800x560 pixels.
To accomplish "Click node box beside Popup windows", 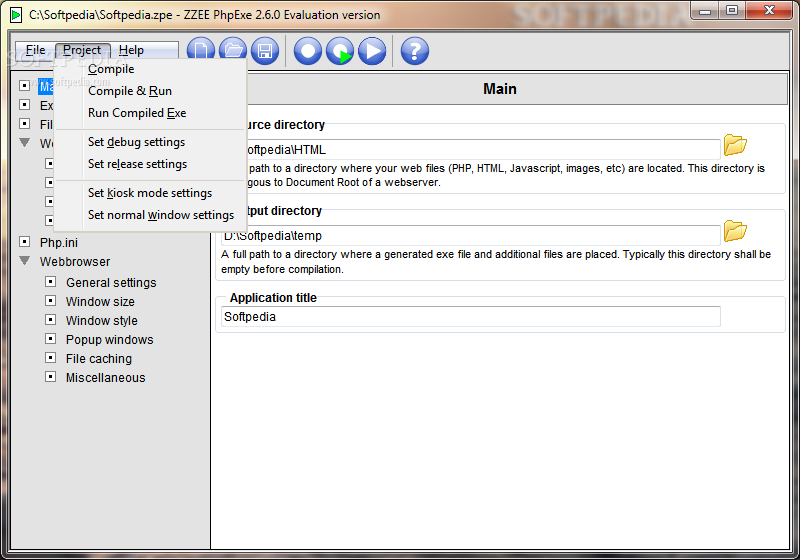I will (50, 339).
